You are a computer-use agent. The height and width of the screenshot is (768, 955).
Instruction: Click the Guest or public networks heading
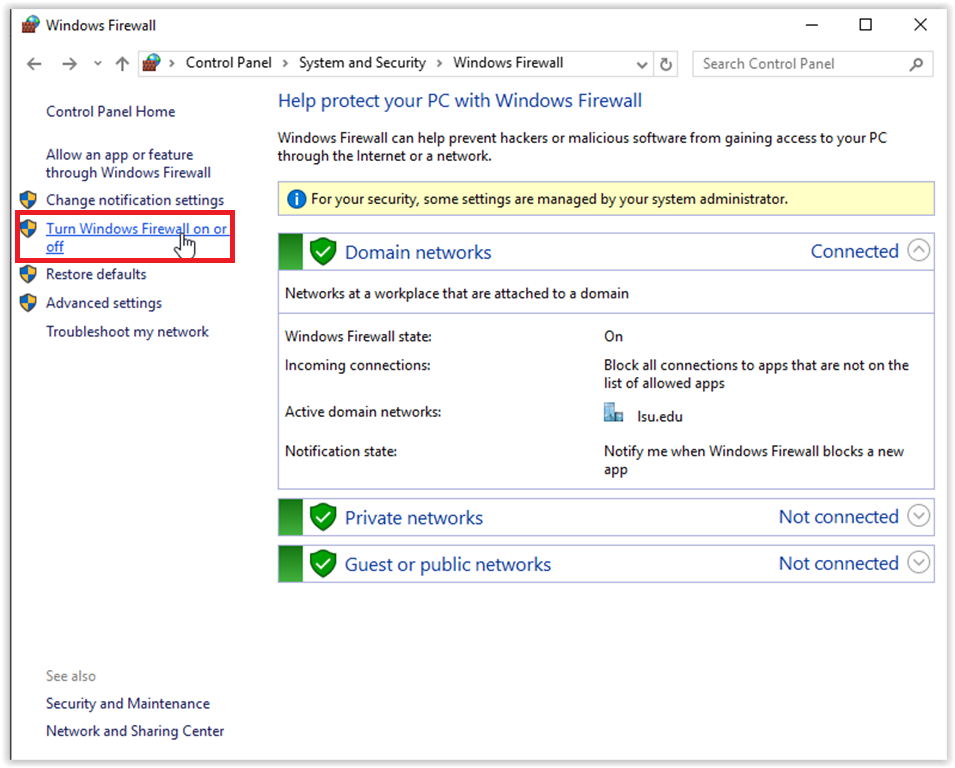(448, 565)
